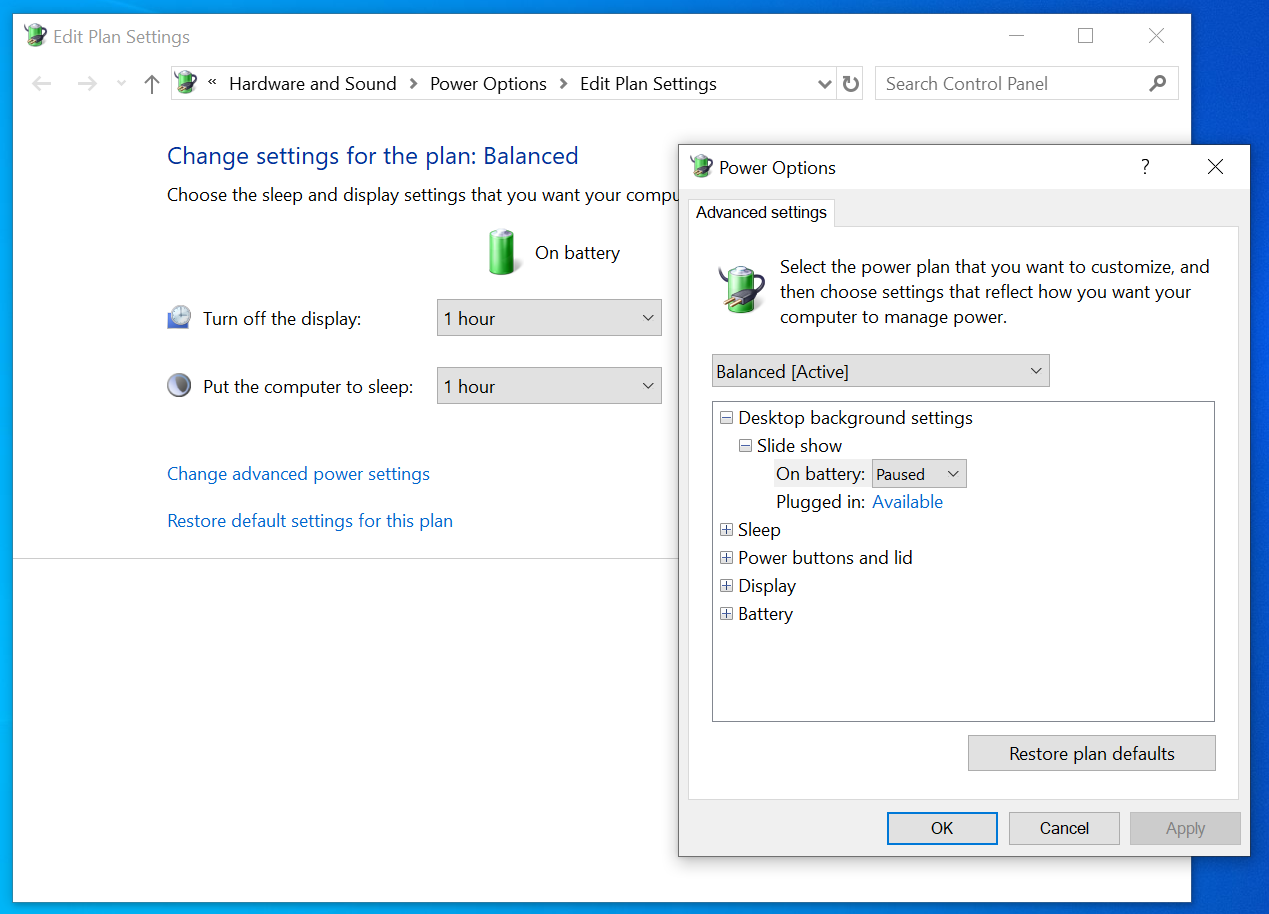Switch to the Advanced settings tab

[761, 212]
